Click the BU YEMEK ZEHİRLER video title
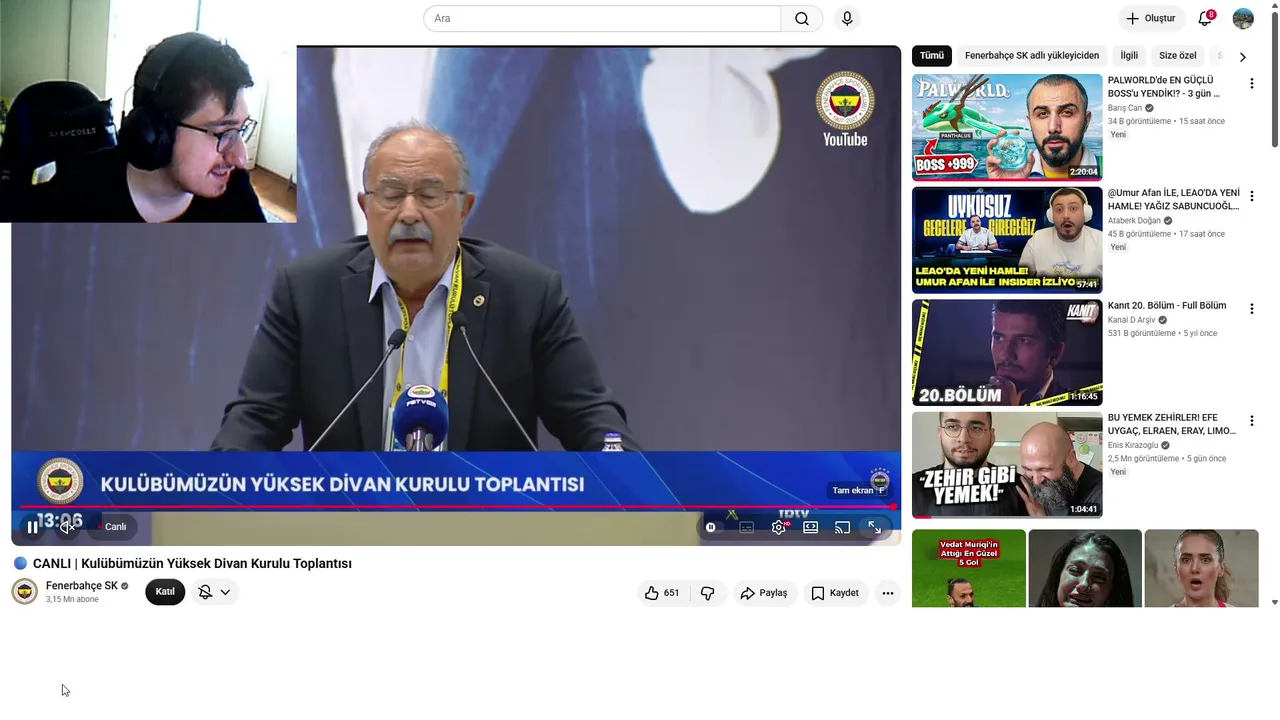This screenshot has width=1280, height=720. coord(1172,424)
